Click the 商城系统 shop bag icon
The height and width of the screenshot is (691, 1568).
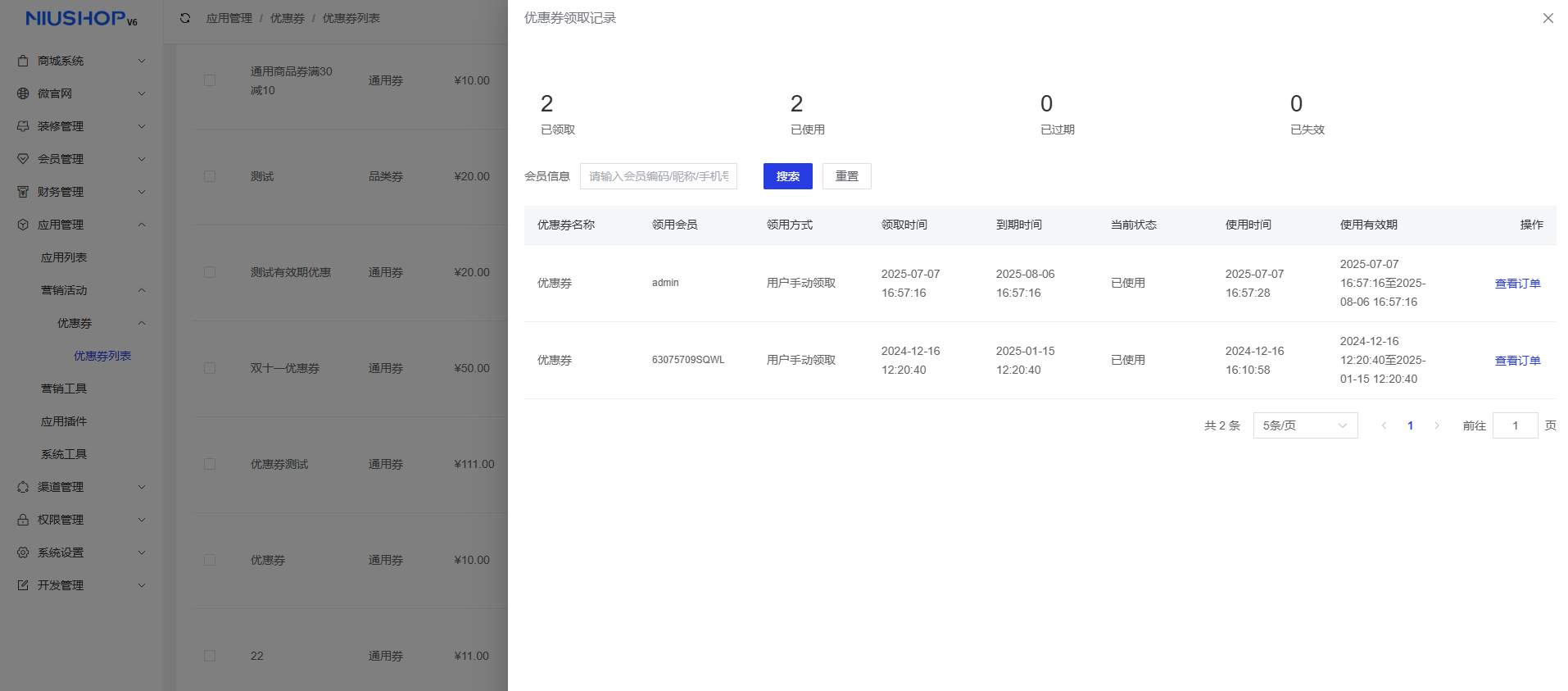pyautogui.click(x=23, y=61)
